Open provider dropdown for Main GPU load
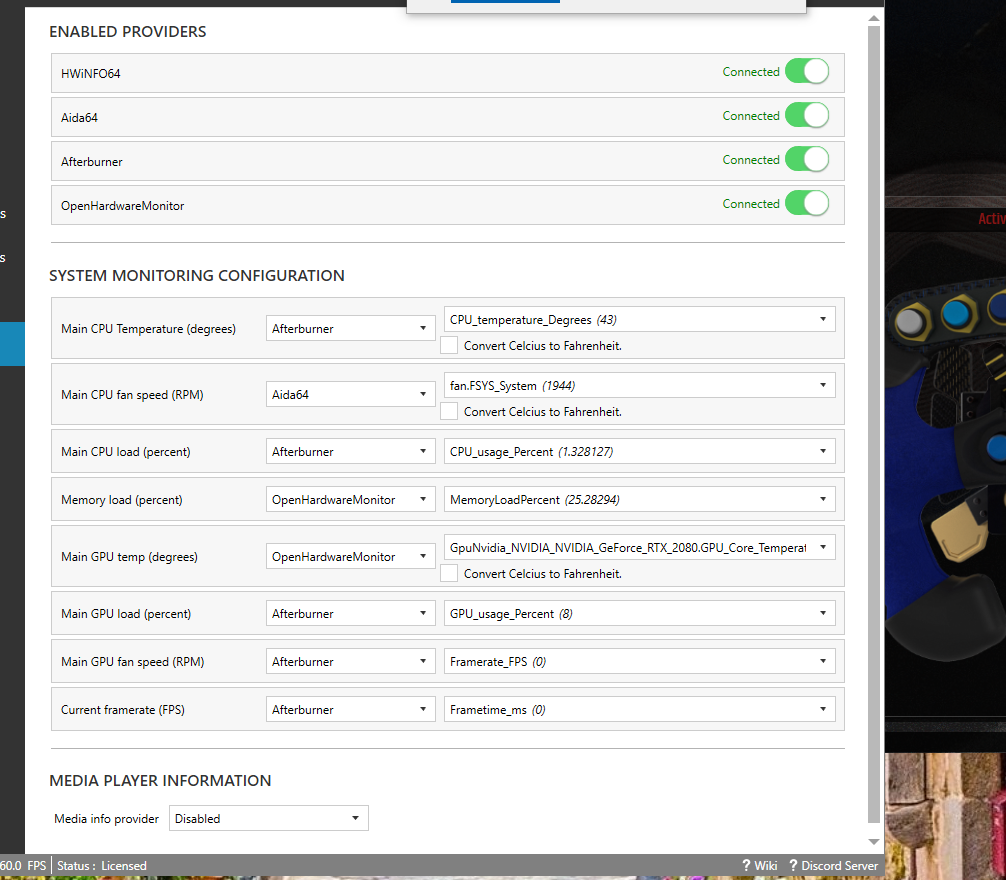Viewport: 1006px width, 880px height. pyautogui.click(x=350, y=614)
